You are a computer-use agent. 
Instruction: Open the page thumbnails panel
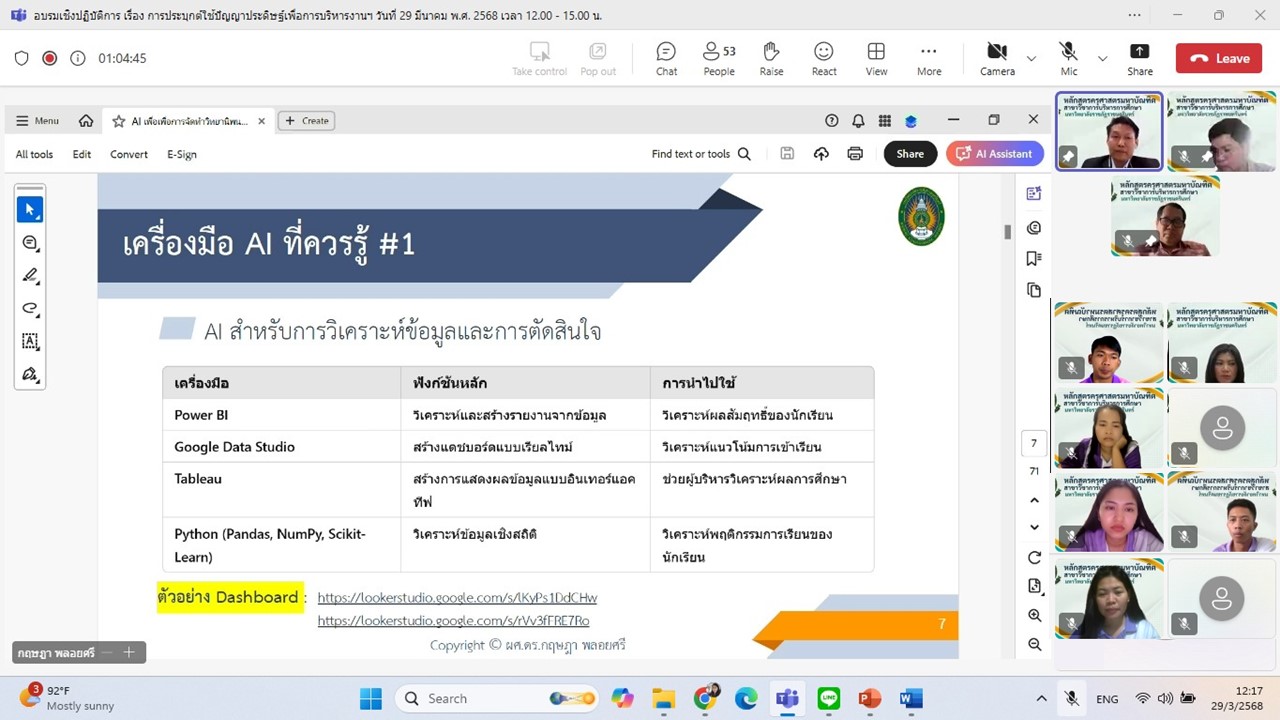click(1034, 290)
